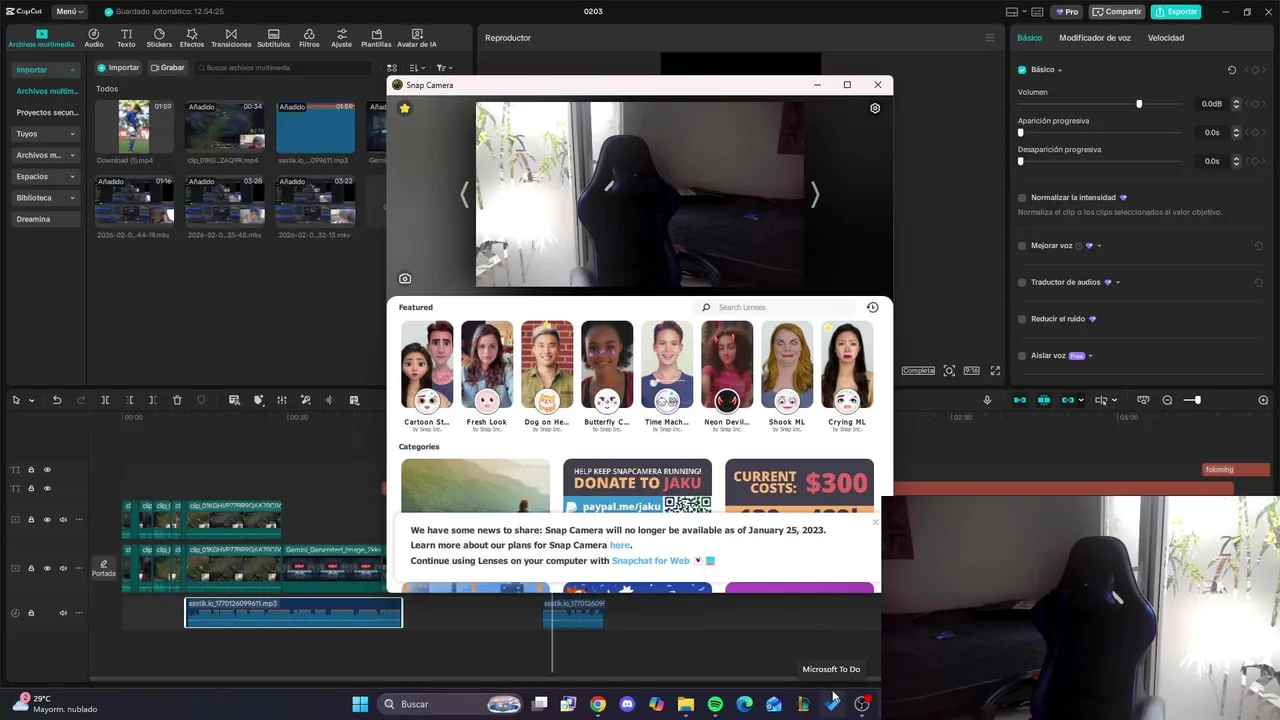This screenshot has height=720, width=1280.
Task: Click the Snap Camera favorites star icon
Action: pos(404,108)
